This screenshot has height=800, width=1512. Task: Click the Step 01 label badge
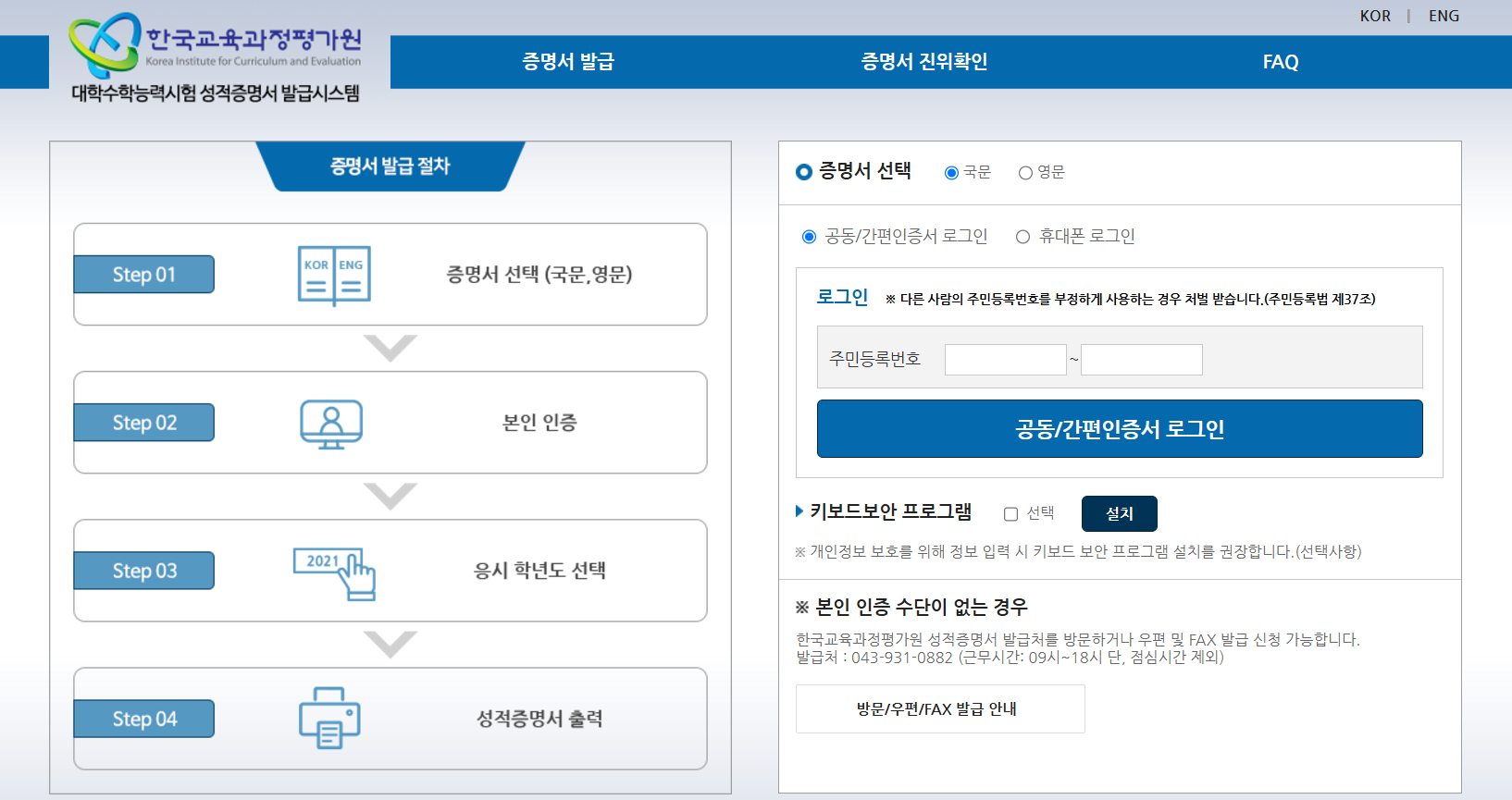coord(144,275)
